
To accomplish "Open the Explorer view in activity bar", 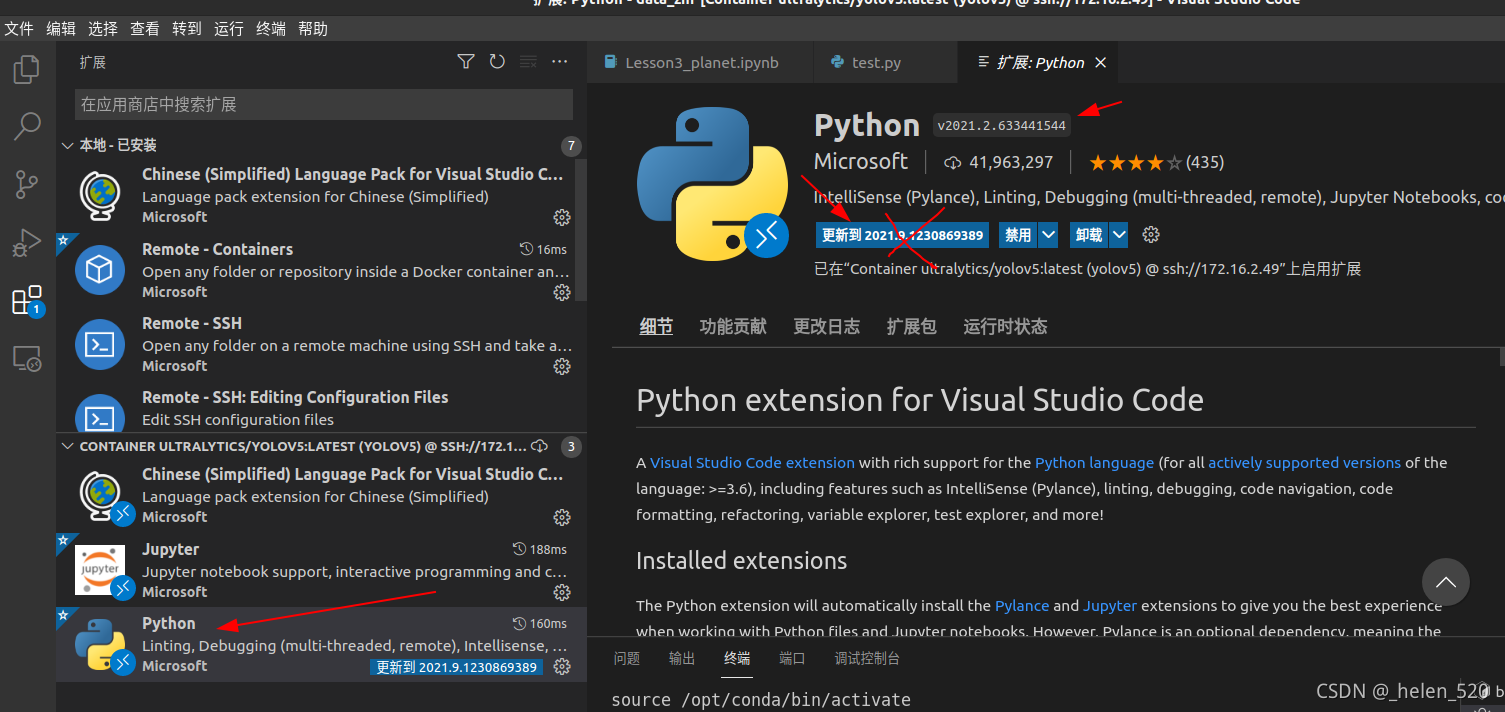I will (26, 70).
